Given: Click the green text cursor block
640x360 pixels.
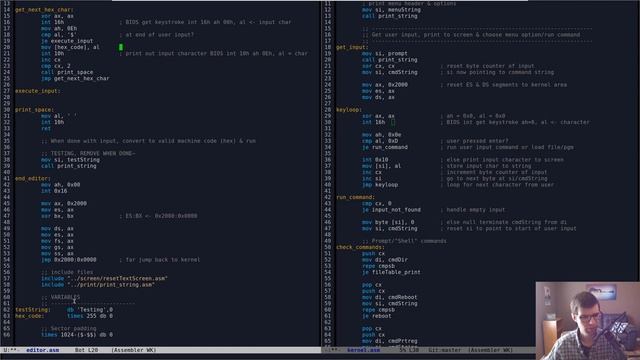Looking at the screenshot, I should point(121,47).
